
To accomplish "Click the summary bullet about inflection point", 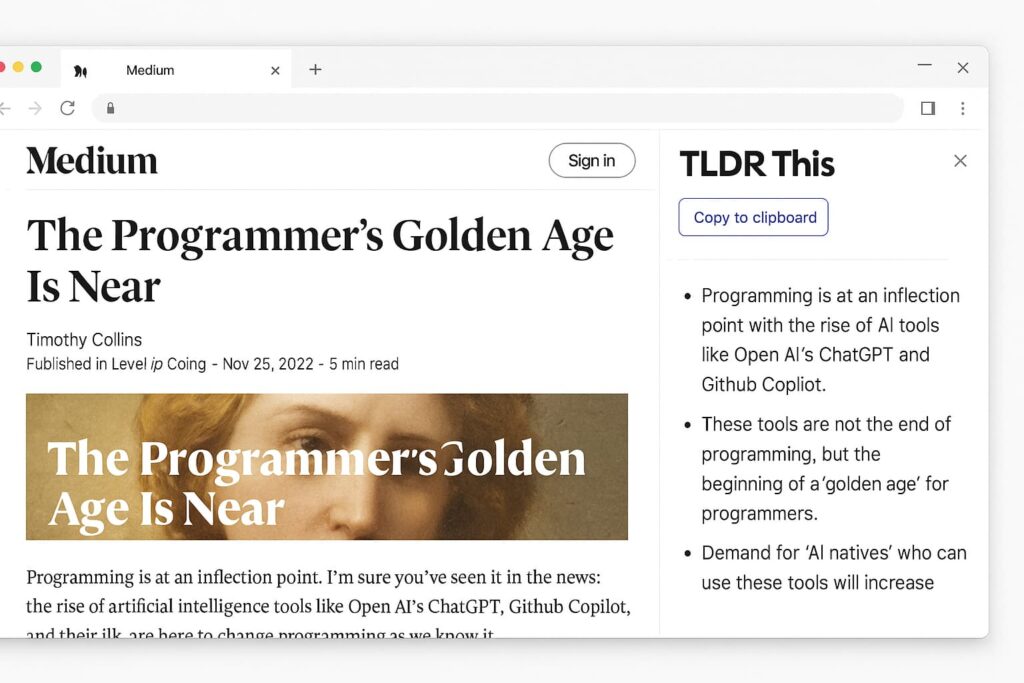I will point(830,340).
